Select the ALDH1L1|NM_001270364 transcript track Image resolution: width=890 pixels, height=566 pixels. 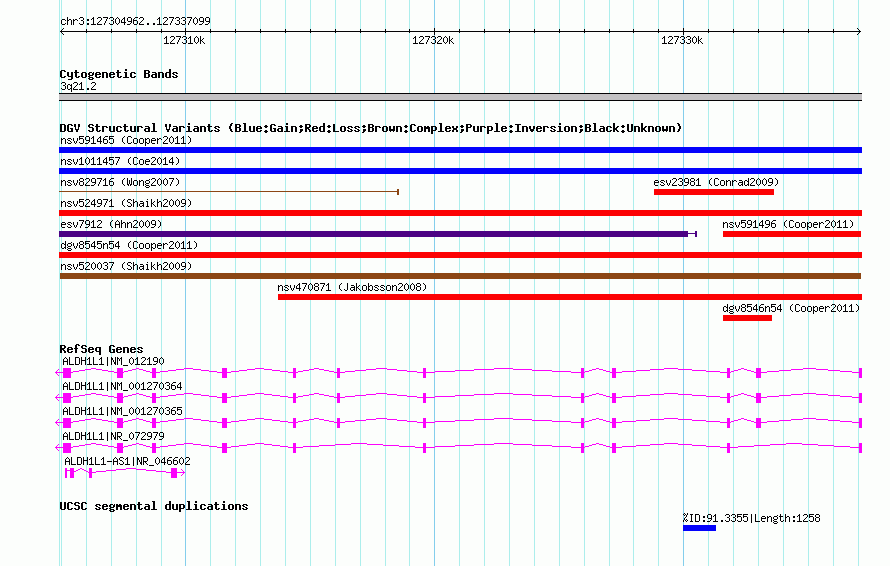pyautogui.click(x=459, y=397)
